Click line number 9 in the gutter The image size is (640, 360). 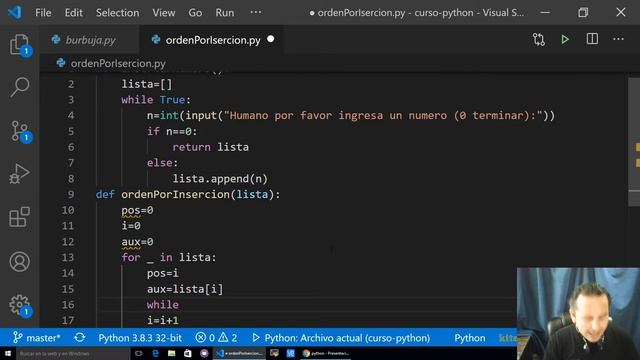coord(71,194)
